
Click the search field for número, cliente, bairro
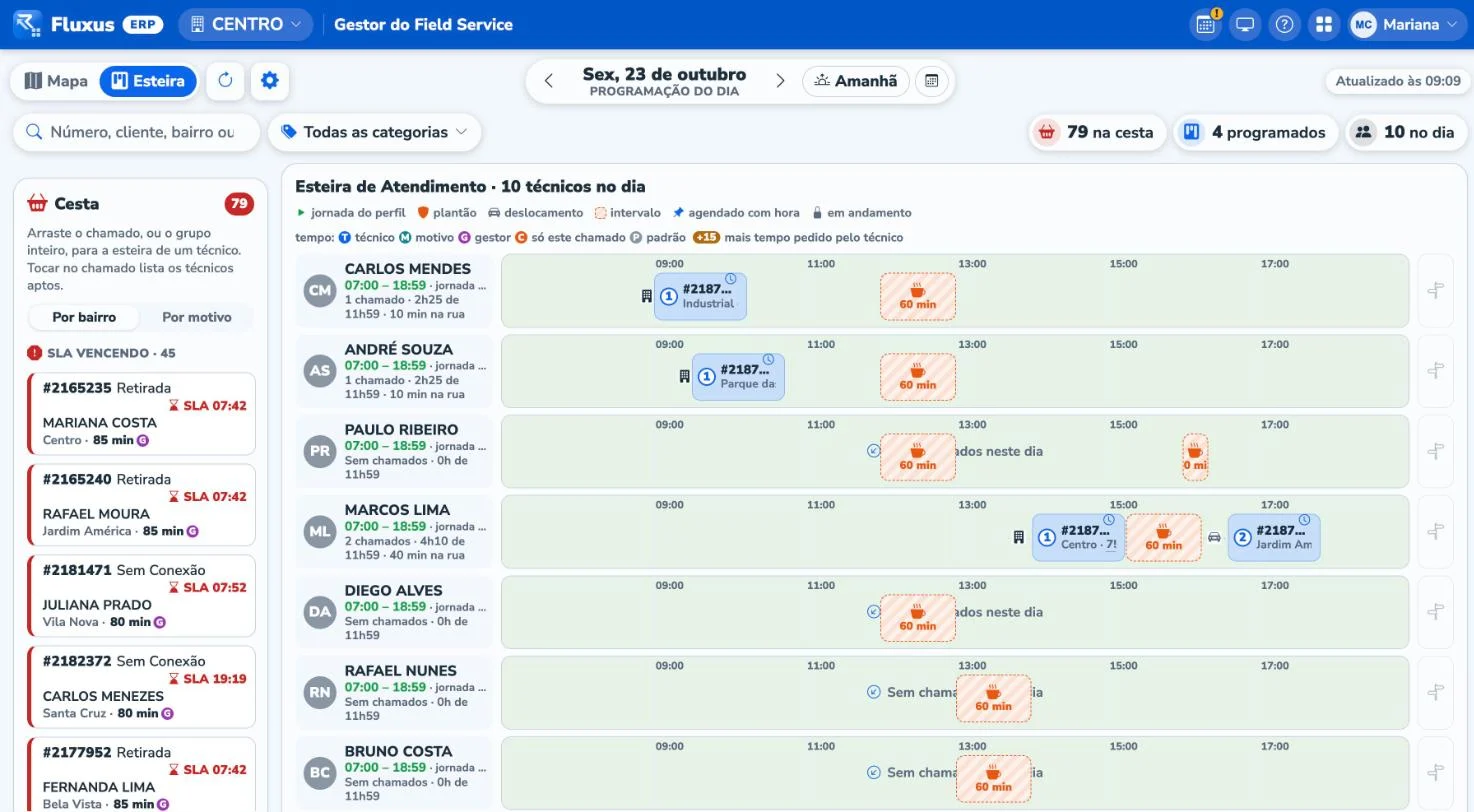click(x=136, y=132)
